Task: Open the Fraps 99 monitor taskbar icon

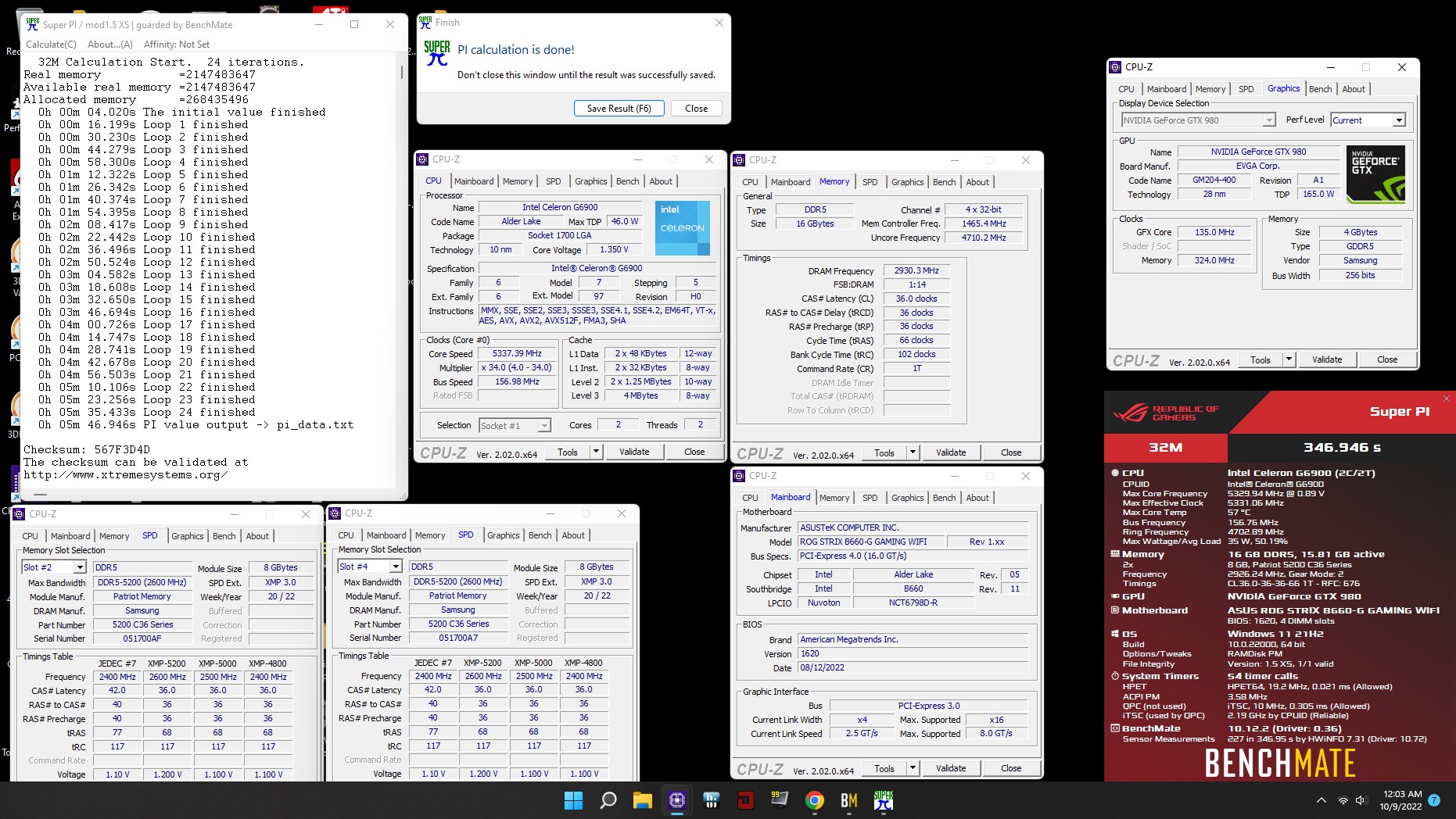Action: pyautogui.click(x=780, y=800)
